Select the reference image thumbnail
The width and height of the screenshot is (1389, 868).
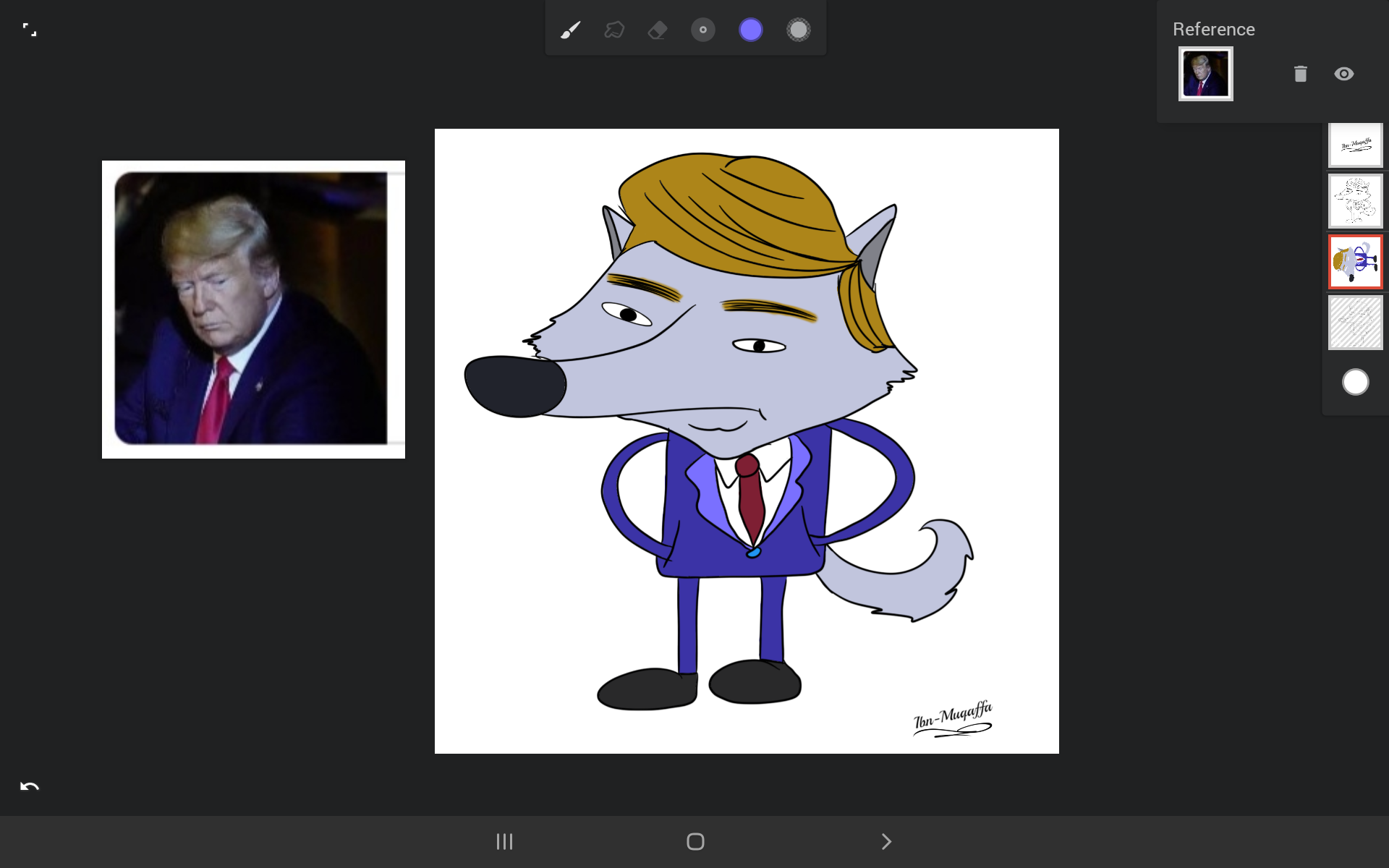(1205, 74)
